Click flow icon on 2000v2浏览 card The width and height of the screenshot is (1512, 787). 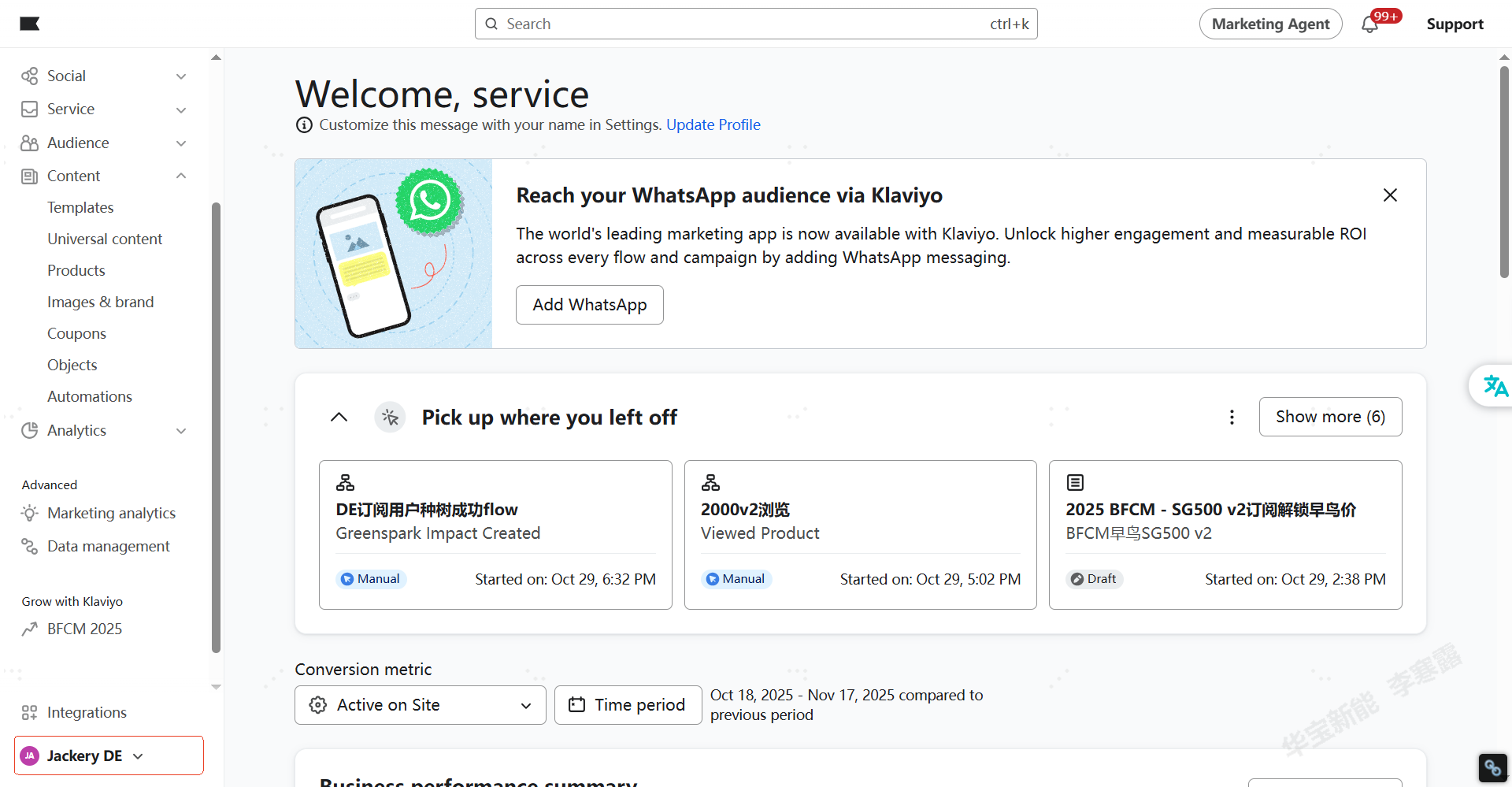pyautogui.click(x=711, y=482)
